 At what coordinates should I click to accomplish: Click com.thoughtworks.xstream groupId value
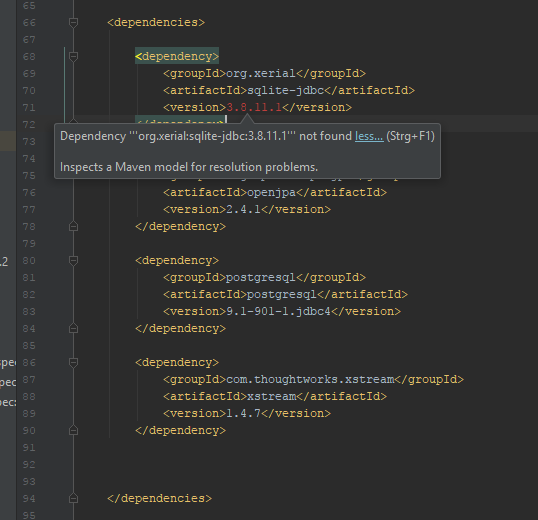pos(310,379)
